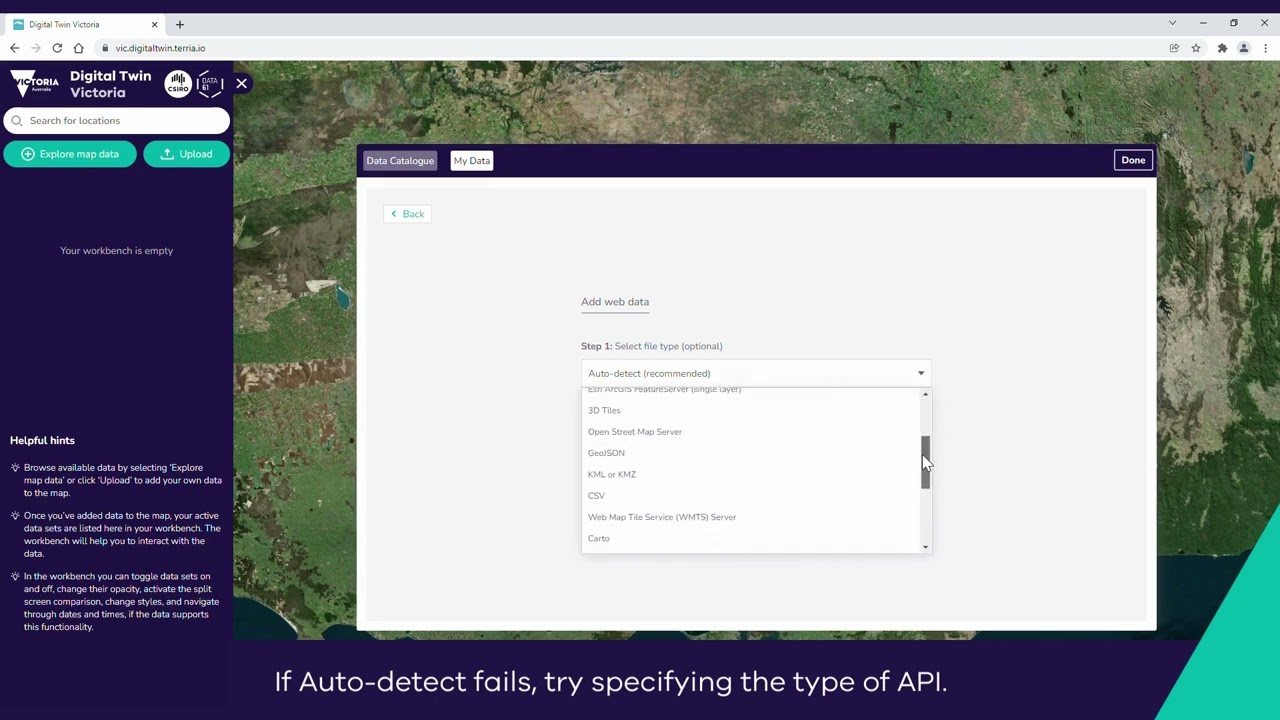Click the address bar URL
This screenshot has width=1280, height=720.
pyautogui.click(x=160, y=48)
